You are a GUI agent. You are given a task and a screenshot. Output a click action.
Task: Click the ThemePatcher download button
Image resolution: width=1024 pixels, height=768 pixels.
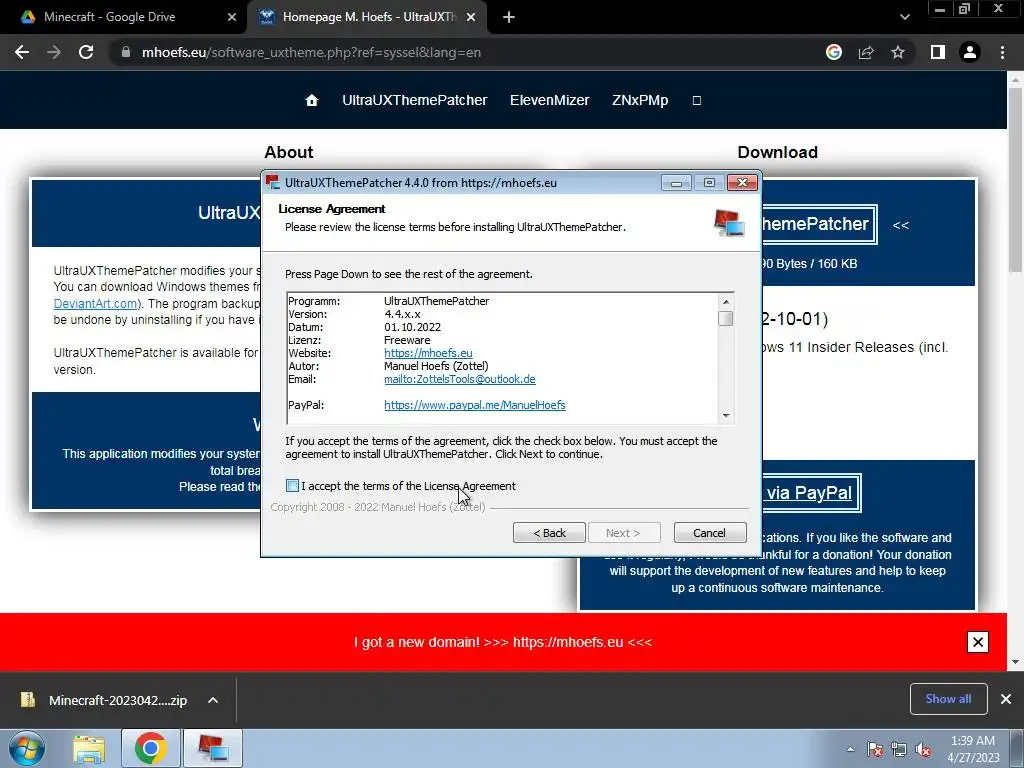pyautogui.click(x=818, y=224)
